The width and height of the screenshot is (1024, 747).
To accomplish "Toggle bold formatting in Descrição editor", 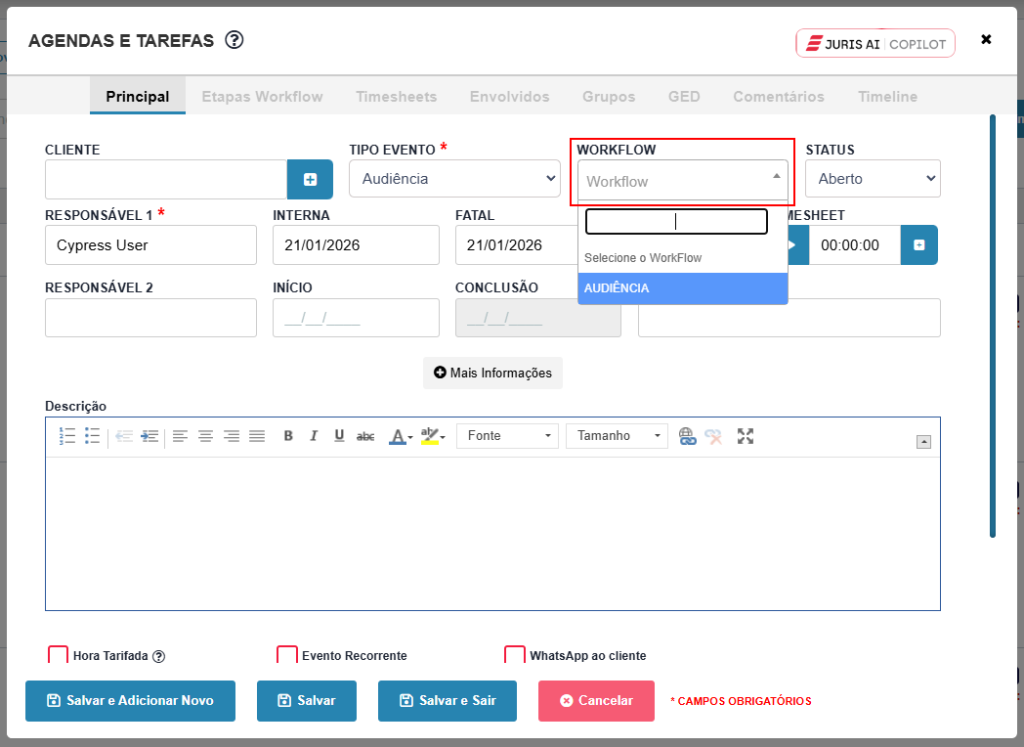I will click(x=288, y=436).
